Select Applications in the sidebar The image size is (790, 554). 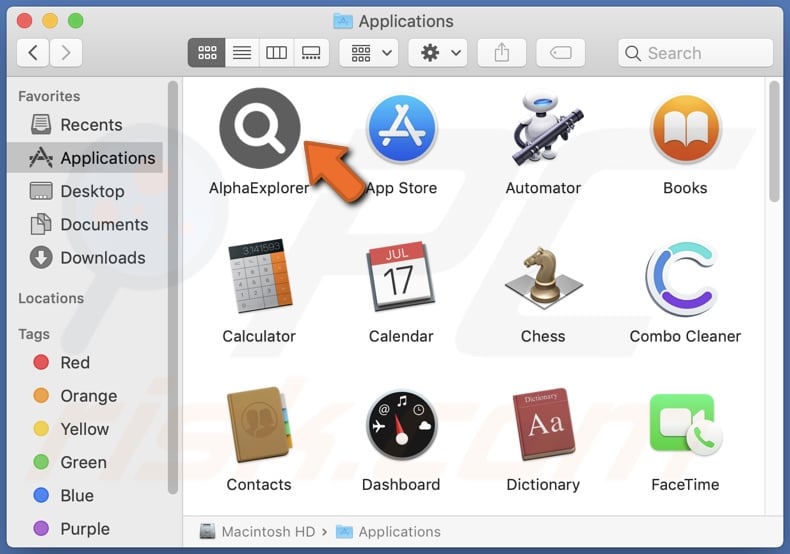coord(85,158)
